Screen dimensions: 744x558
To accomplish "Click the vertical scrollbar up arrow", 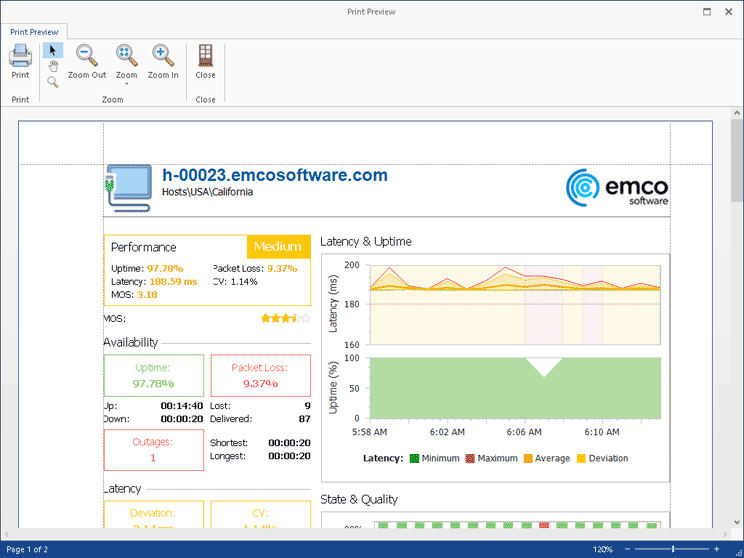I will tap(736, 113).
